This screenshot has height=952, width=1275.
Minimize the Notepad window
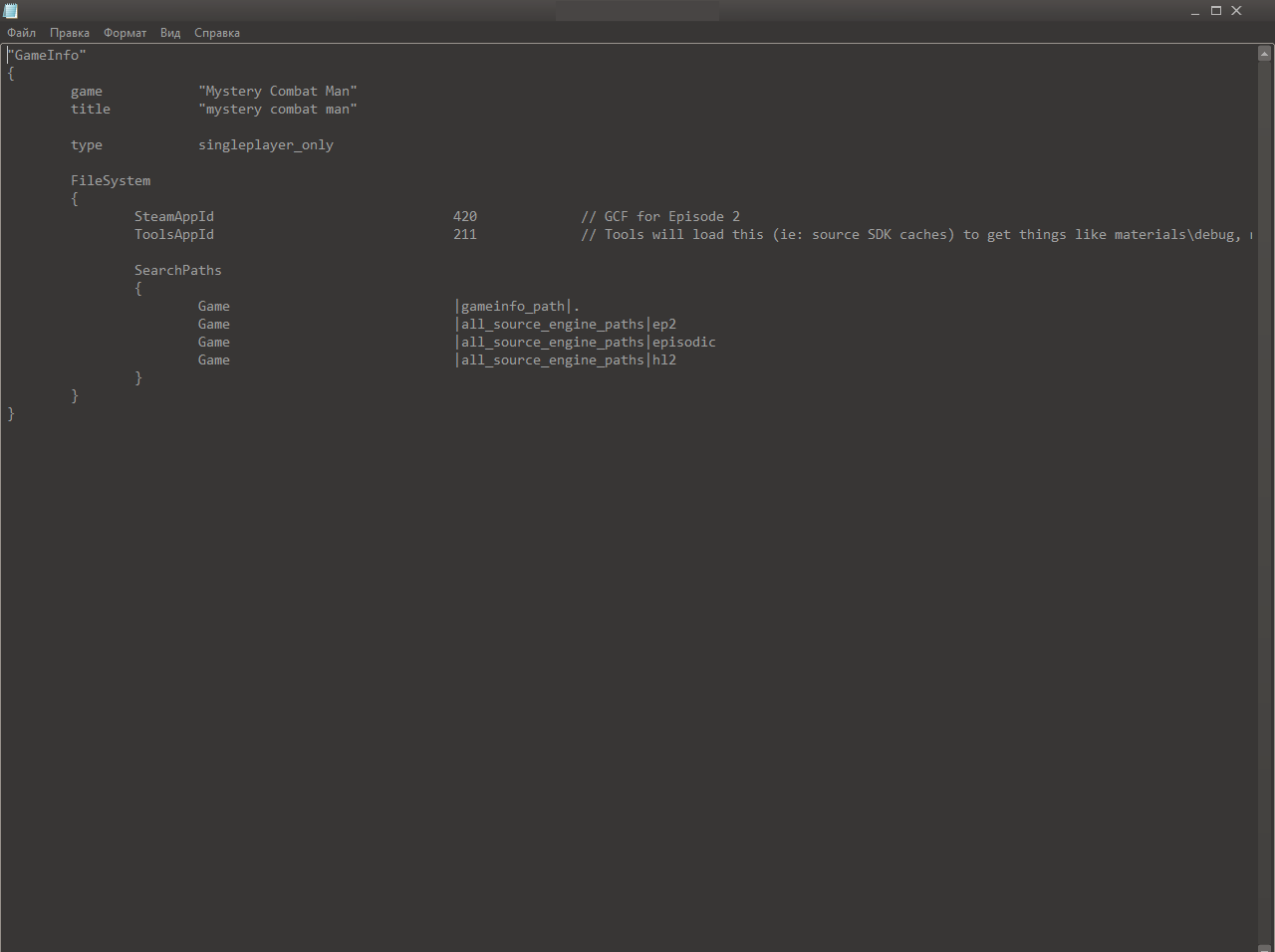1194,11
